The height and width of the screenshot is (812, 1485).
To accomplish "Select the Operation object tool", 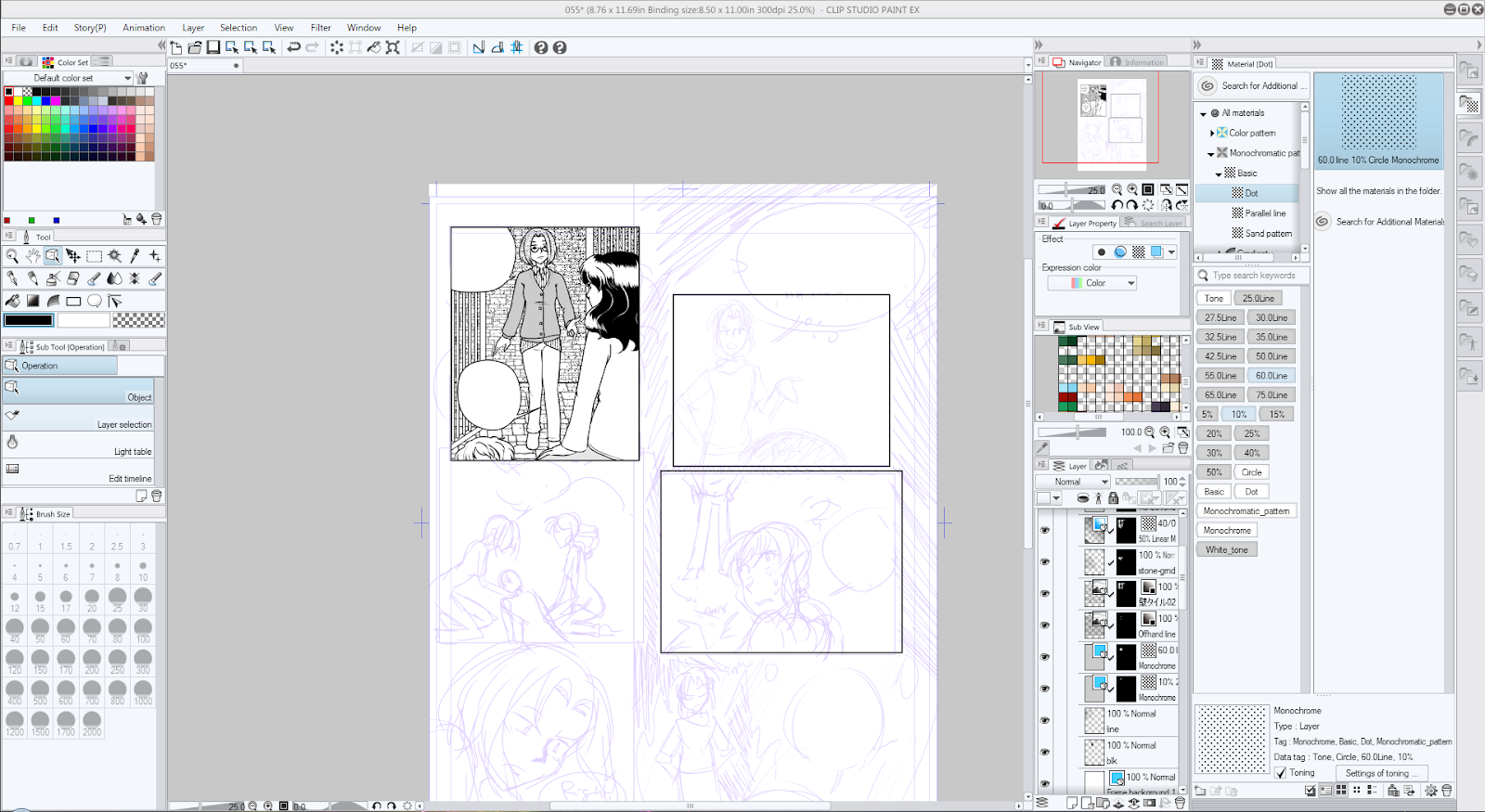I will tap(53, 256).
